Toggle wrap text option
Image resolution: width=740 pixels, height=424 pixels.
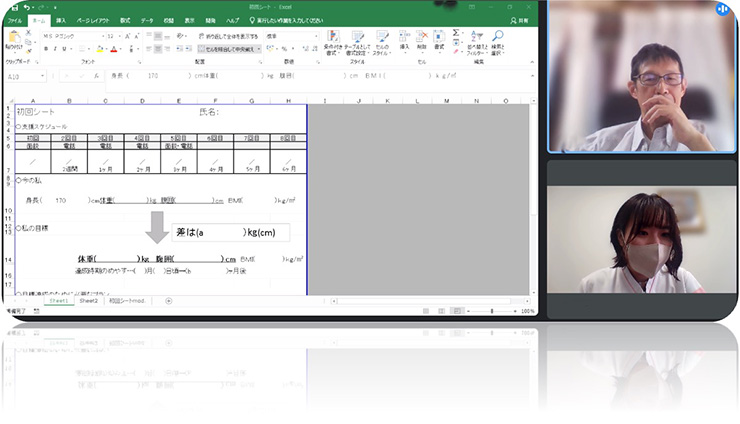click(232, 36)
